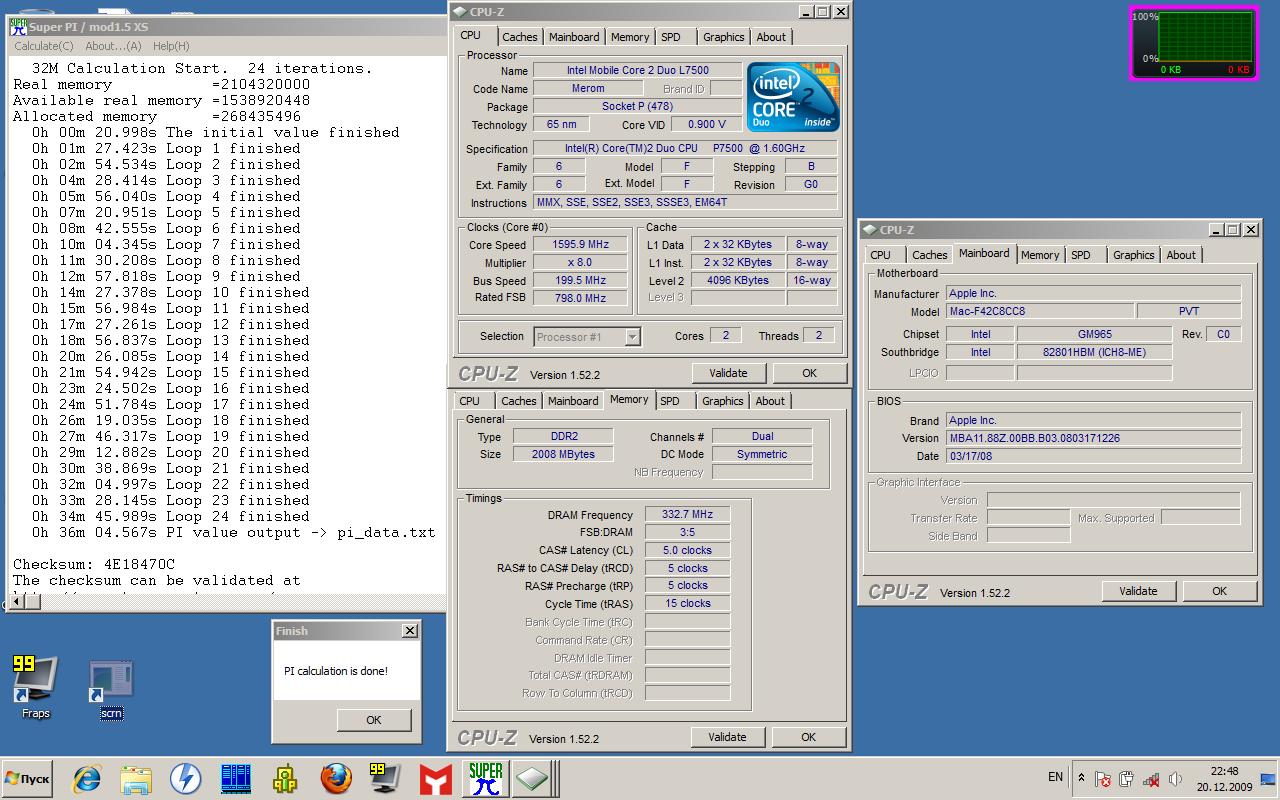1280x800 pixels.
Task: Open the Help(H) menu in Super PI
Action: 171,46
